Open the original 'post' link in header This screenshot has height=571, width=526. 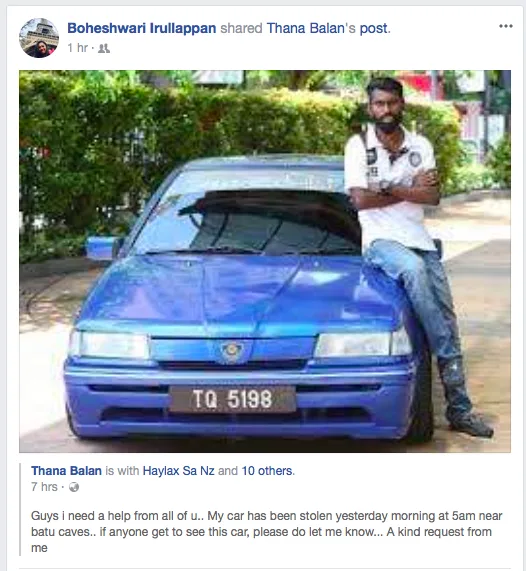[x=373, y=28]
